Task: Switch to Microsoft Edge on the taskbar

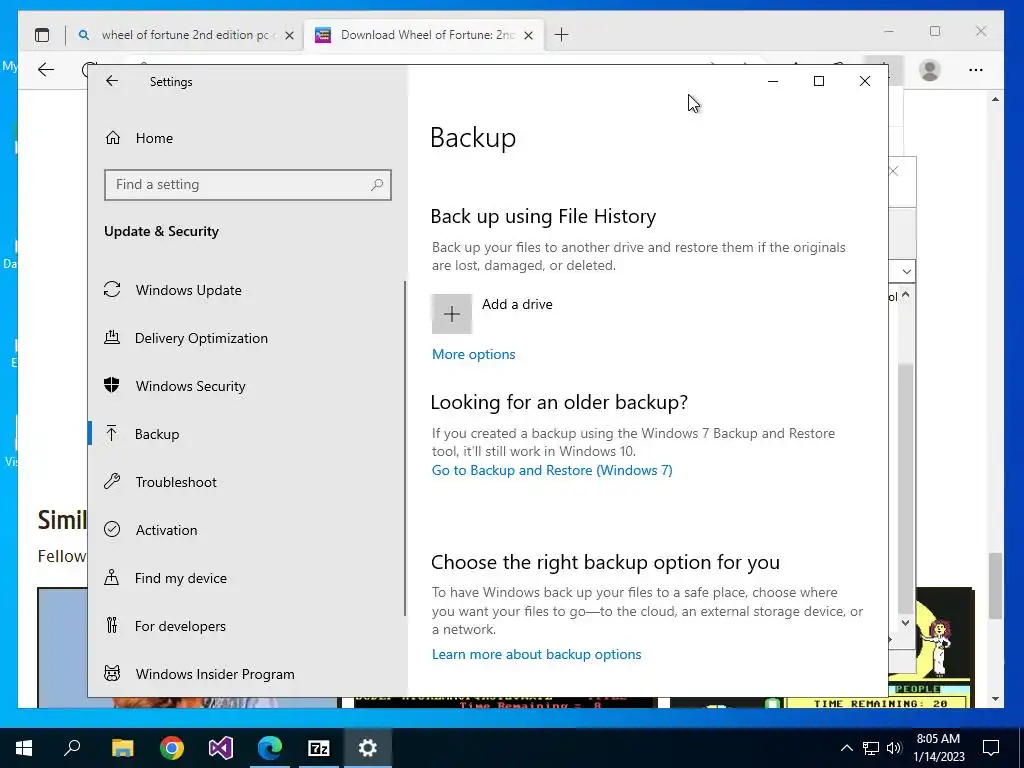Action: coord(270,748)
